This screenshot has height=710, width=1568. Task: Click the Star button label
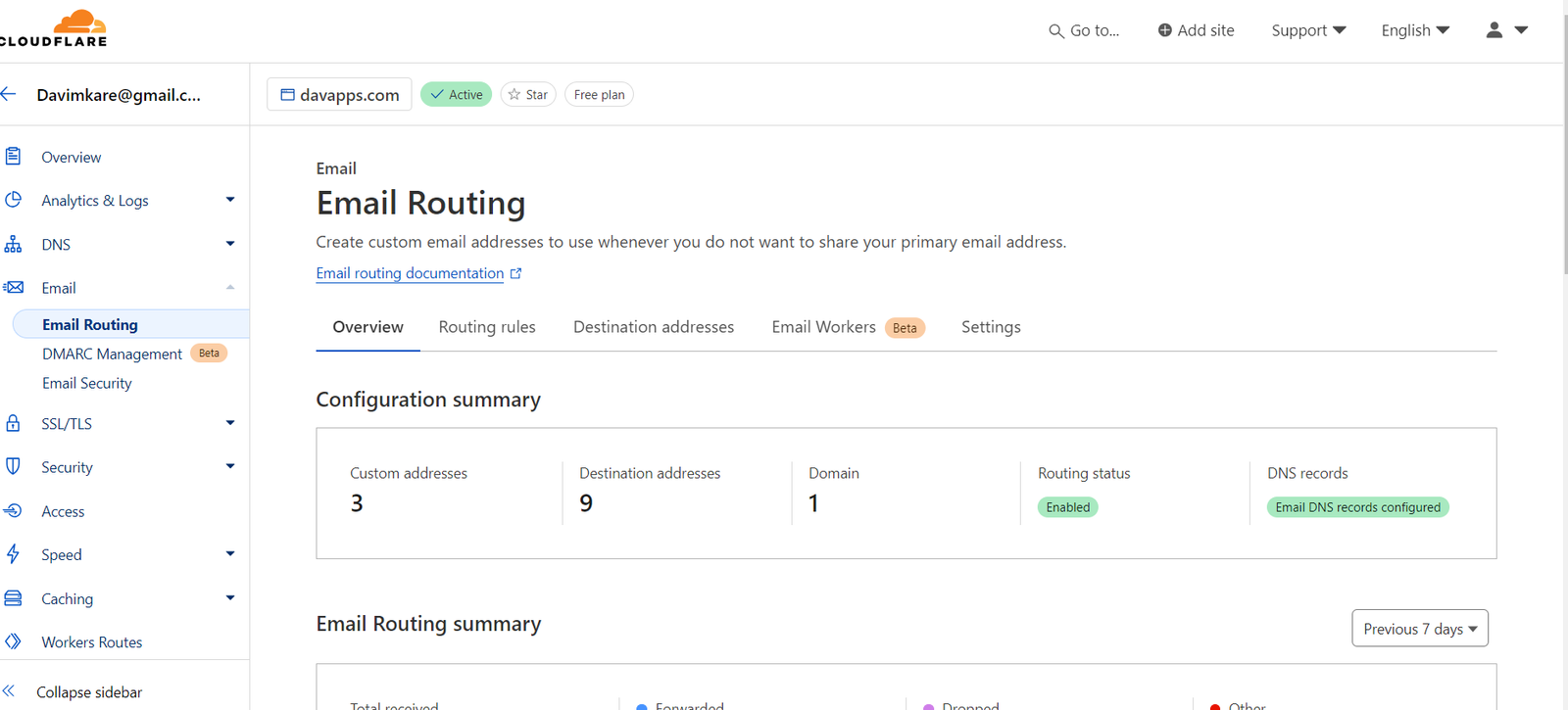coord(536,95)
